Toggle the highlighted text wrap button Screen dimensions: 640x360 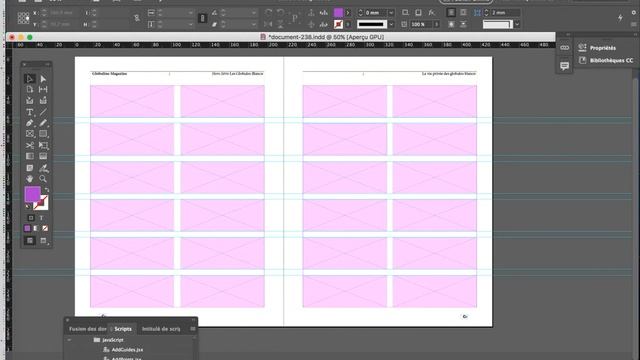[451, 13]
